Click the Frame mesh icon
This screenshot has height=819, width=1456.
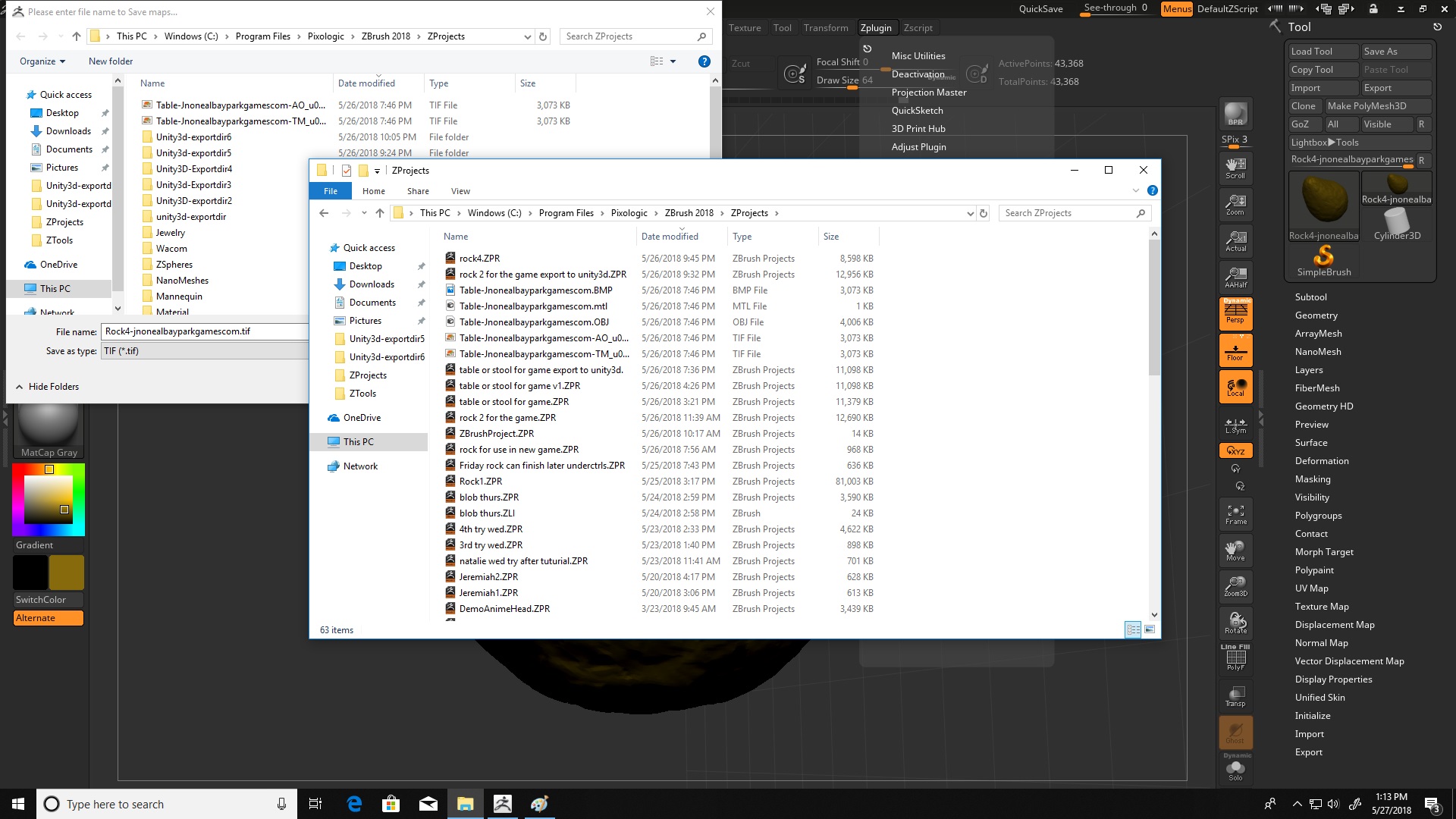tap(1235, 513)
